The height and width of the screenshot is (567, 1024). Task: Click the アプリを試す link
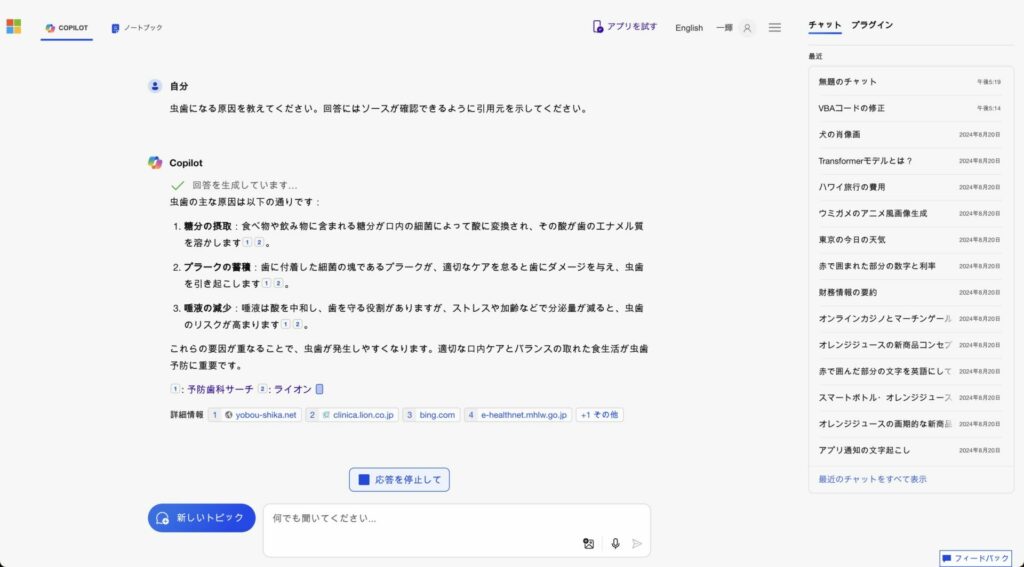[x=624, y=27]
